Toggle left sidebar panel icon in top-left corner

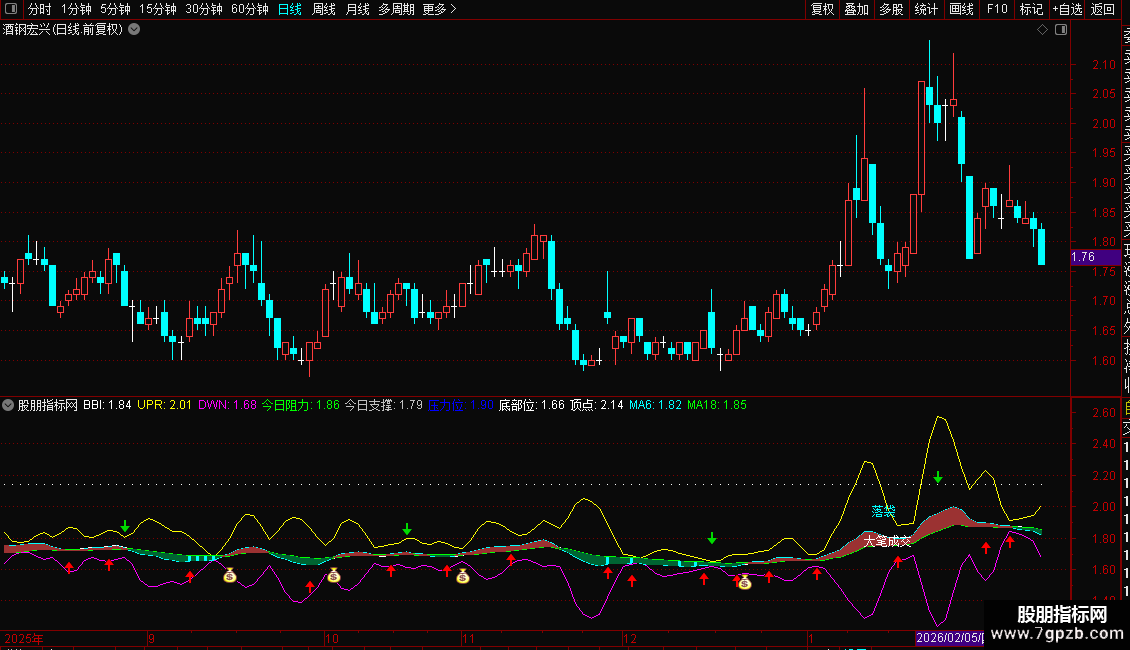tap(12, 9)
